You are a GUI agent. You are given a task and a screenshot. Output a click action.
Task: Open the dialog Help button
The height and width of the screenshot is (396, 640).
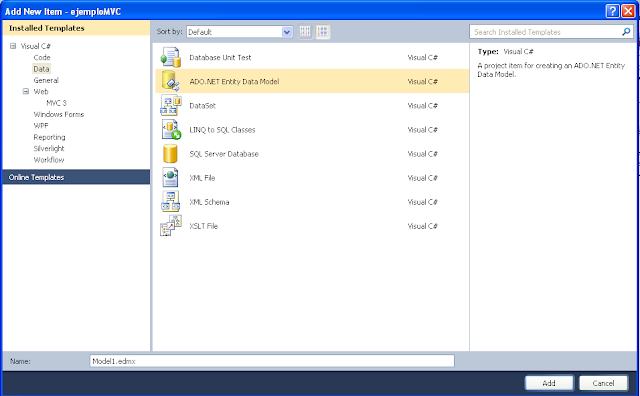612,11
